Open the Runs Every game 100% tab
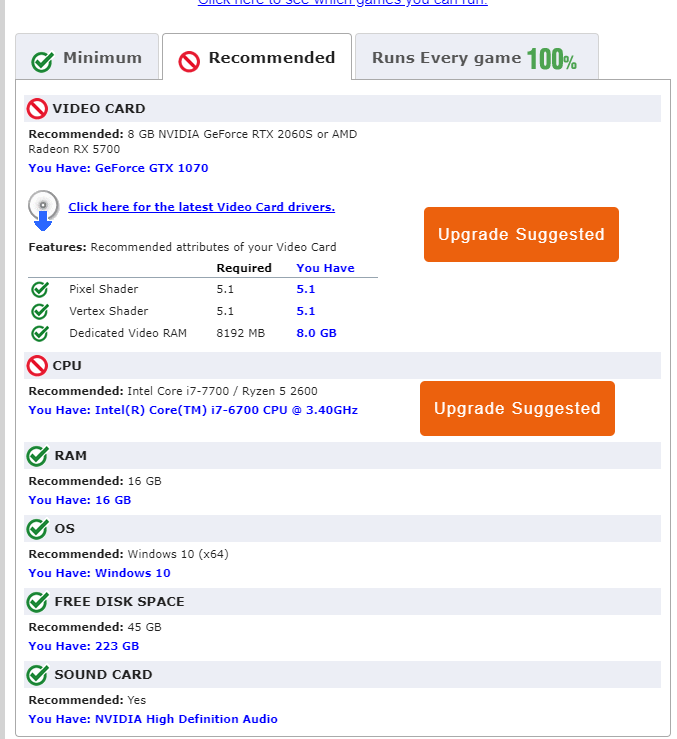The width and height of the screenshot is (677, 739). coord(477,57)
